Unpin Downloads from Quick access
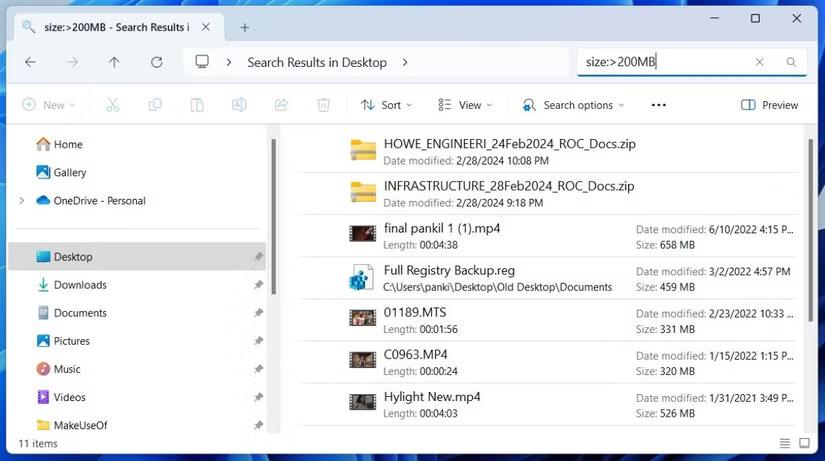 click(x=258, y=285)
